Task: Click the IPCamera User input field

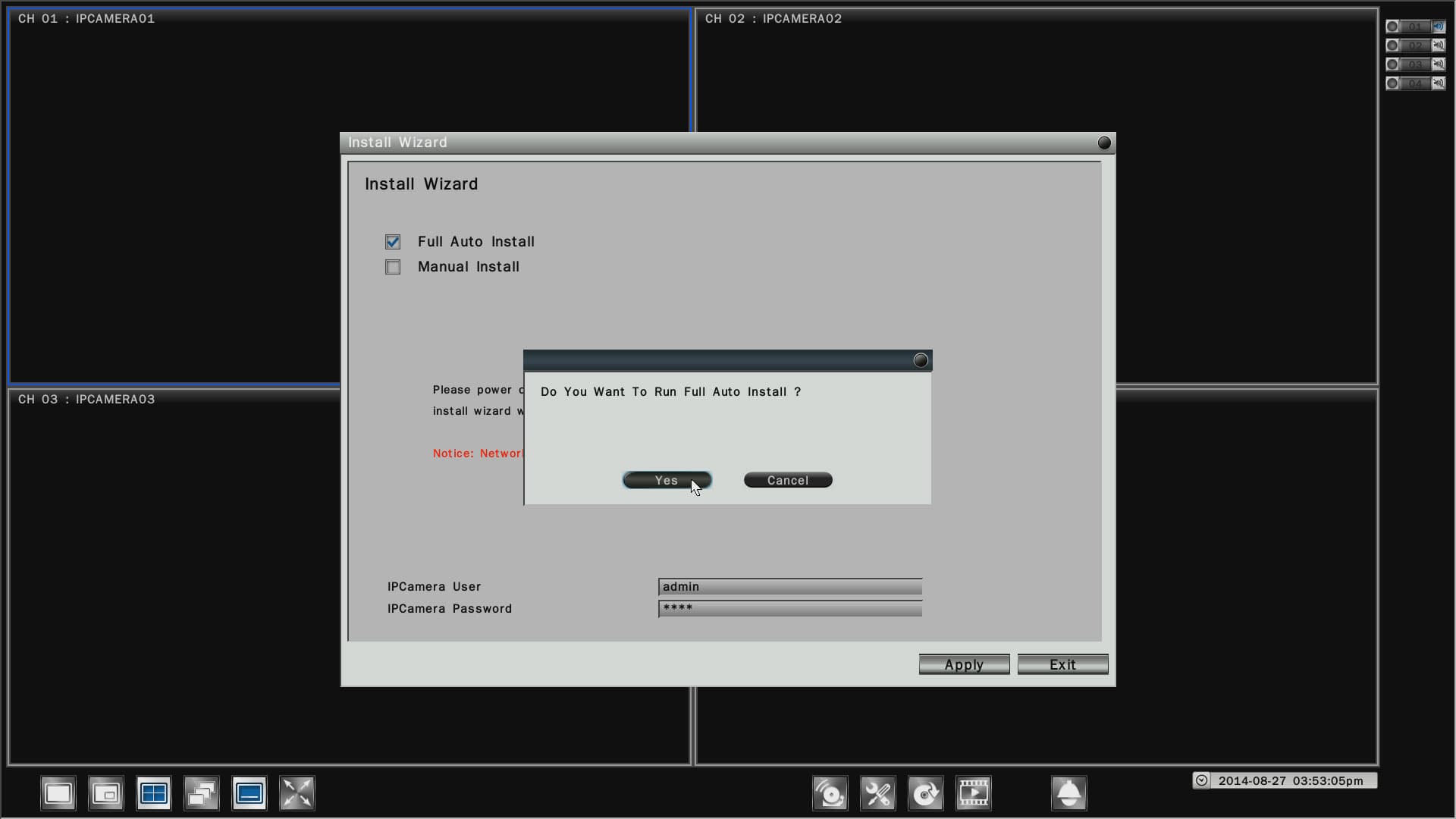Action: [789, 587]
